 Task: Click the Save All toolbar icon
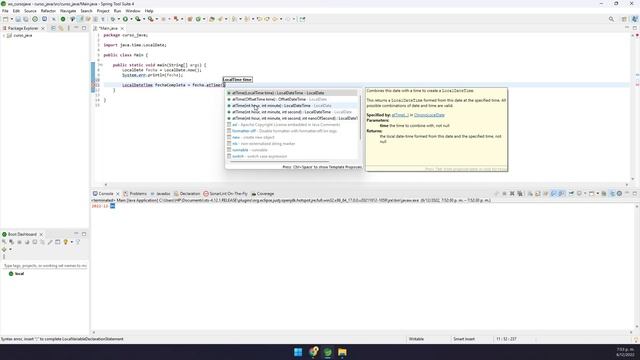pyautogui.click(x=26, y=19)
